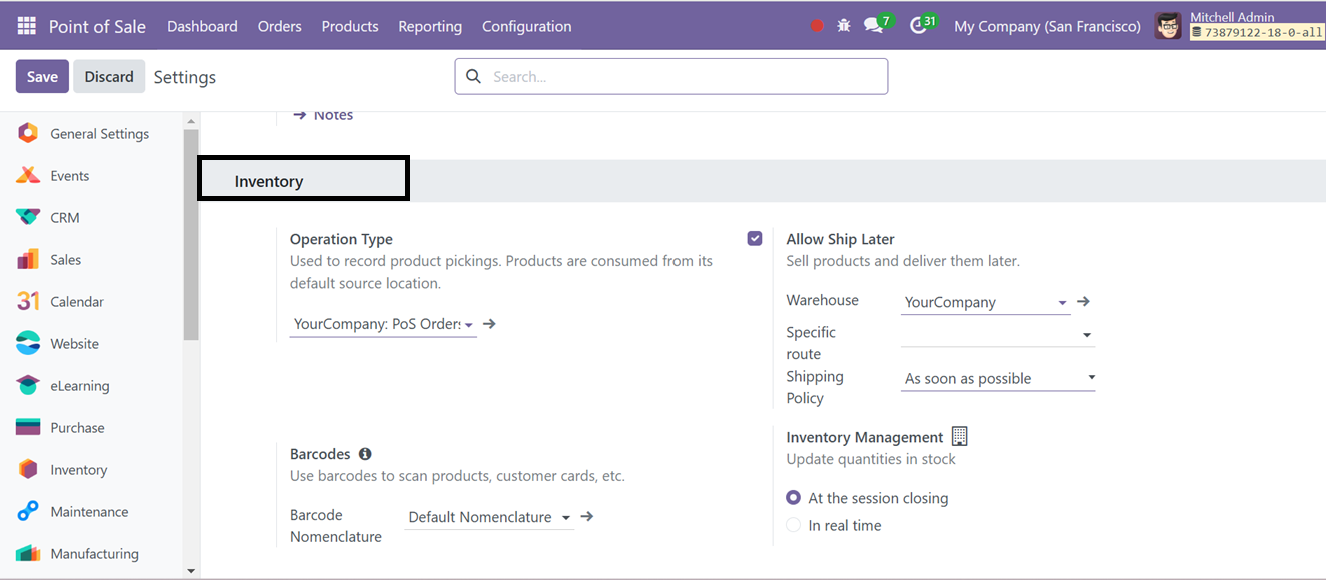Open the Dashboard menu
The height and width of the screenshot is (580, 1326).
[202, 26]
